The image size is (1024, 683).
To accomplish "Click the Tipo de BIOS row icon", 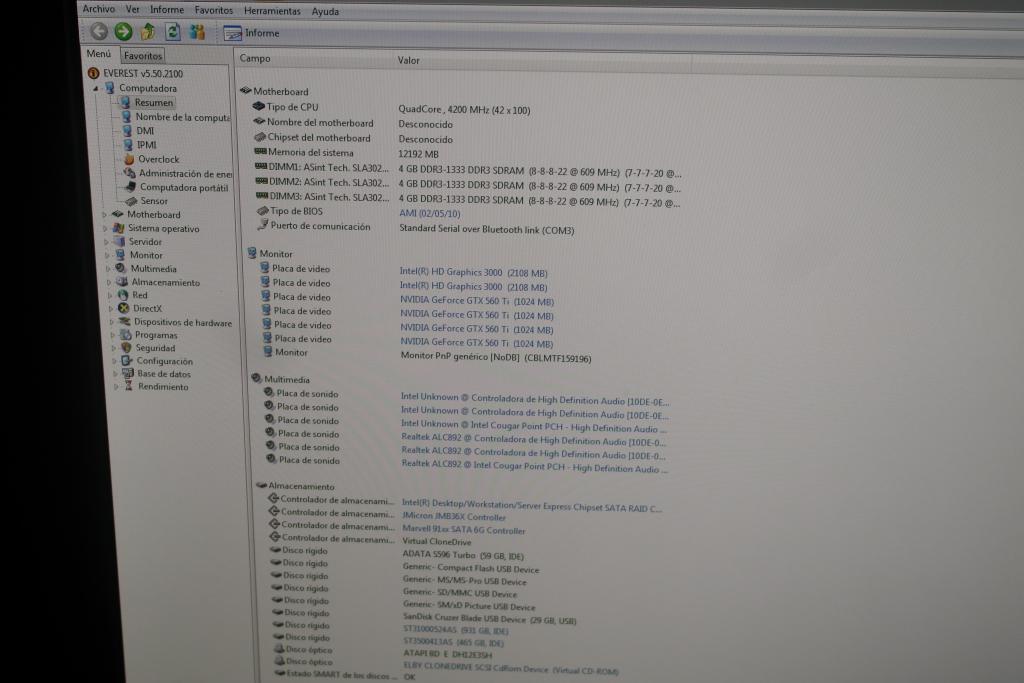I will click(263, 211).
